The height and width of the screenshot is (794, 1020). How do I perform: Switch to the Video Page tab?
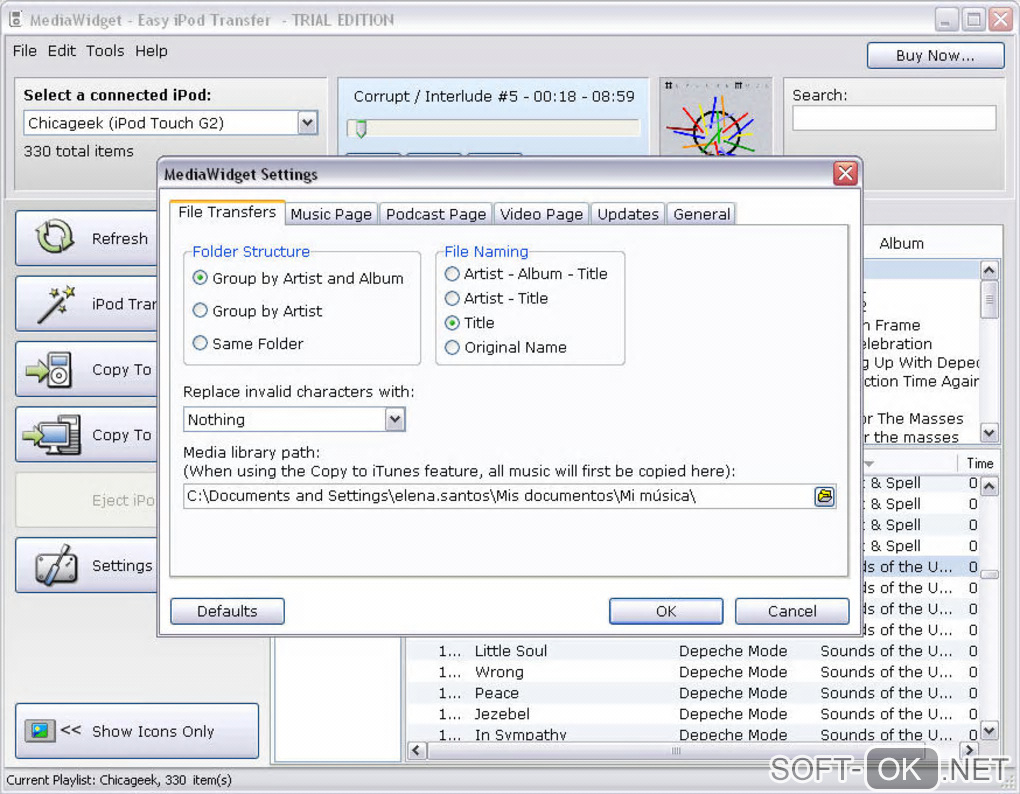pos(541,214)
